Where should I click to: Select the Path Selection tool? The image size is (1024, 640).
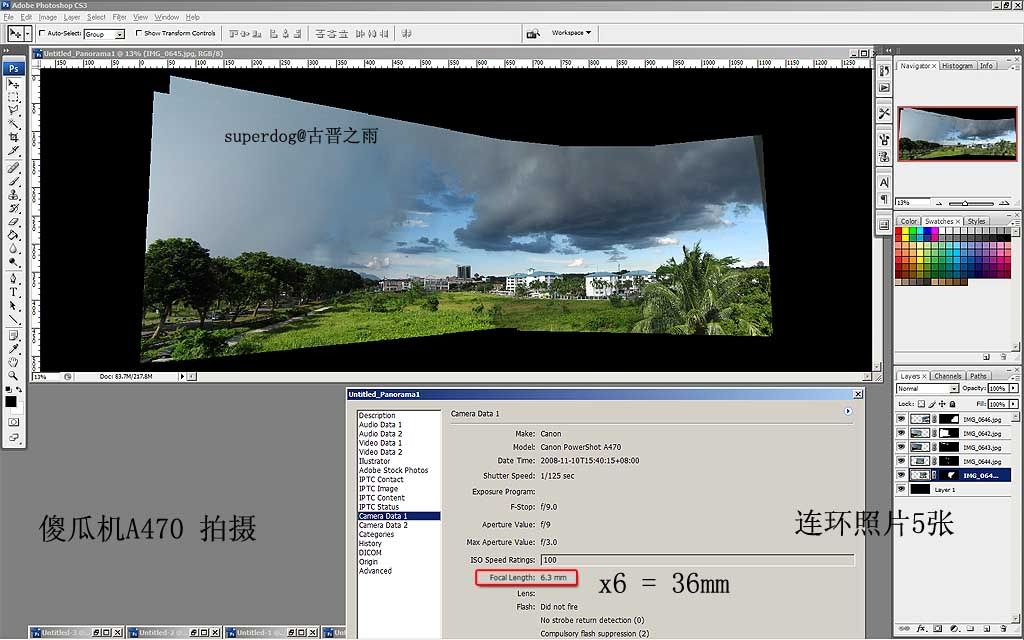13,305
